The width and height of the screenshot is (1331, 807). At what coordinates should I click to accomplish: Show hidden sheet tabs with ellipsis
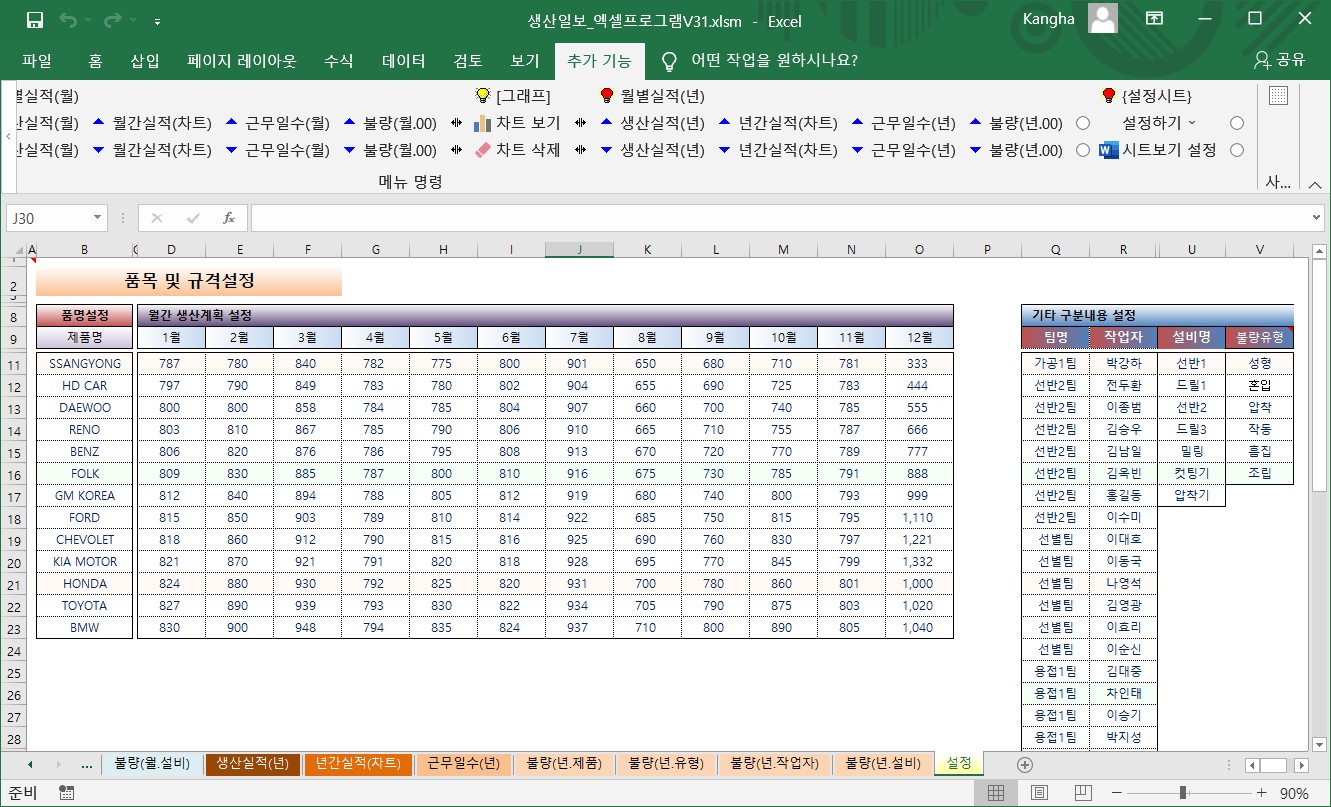pyautogui.click(x=86, y=764)
